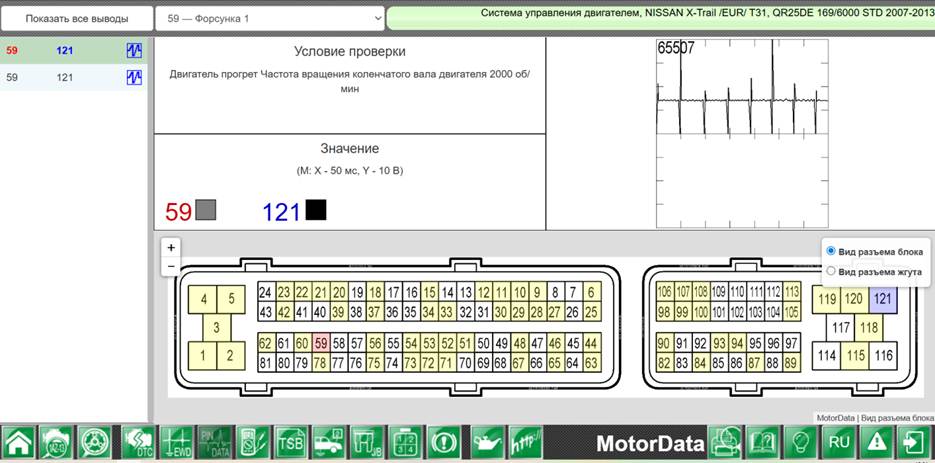Click blue '121' text in highlighted row
This screenshot has width=935, height=463.
(x=64, y=51)
